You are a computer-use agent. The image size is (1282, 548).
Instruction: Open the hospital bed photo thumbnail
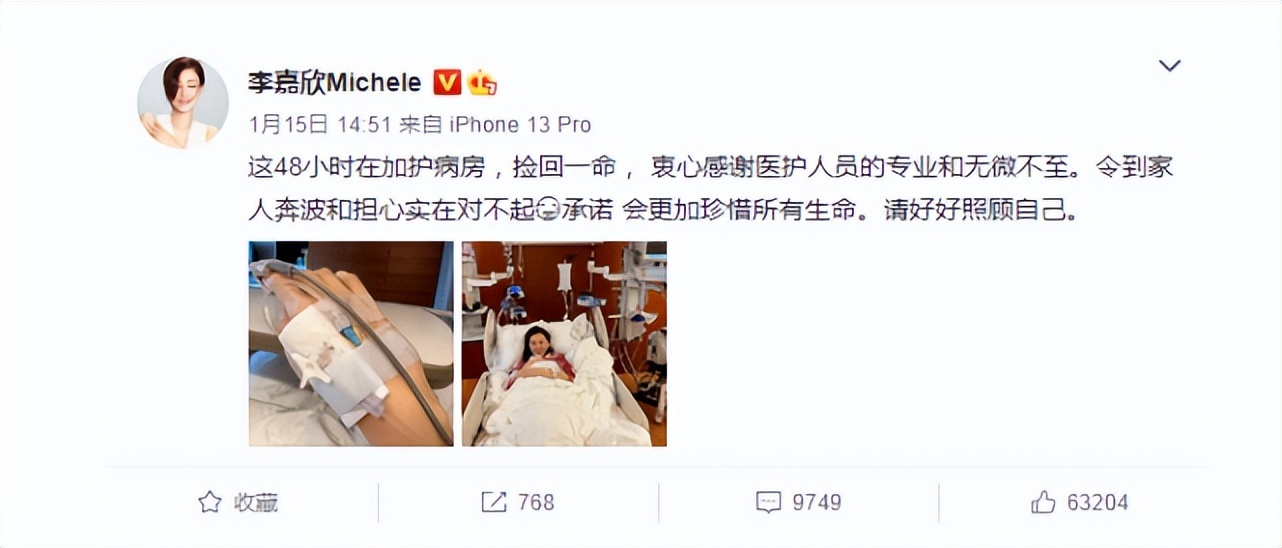[x=564, y=343]
